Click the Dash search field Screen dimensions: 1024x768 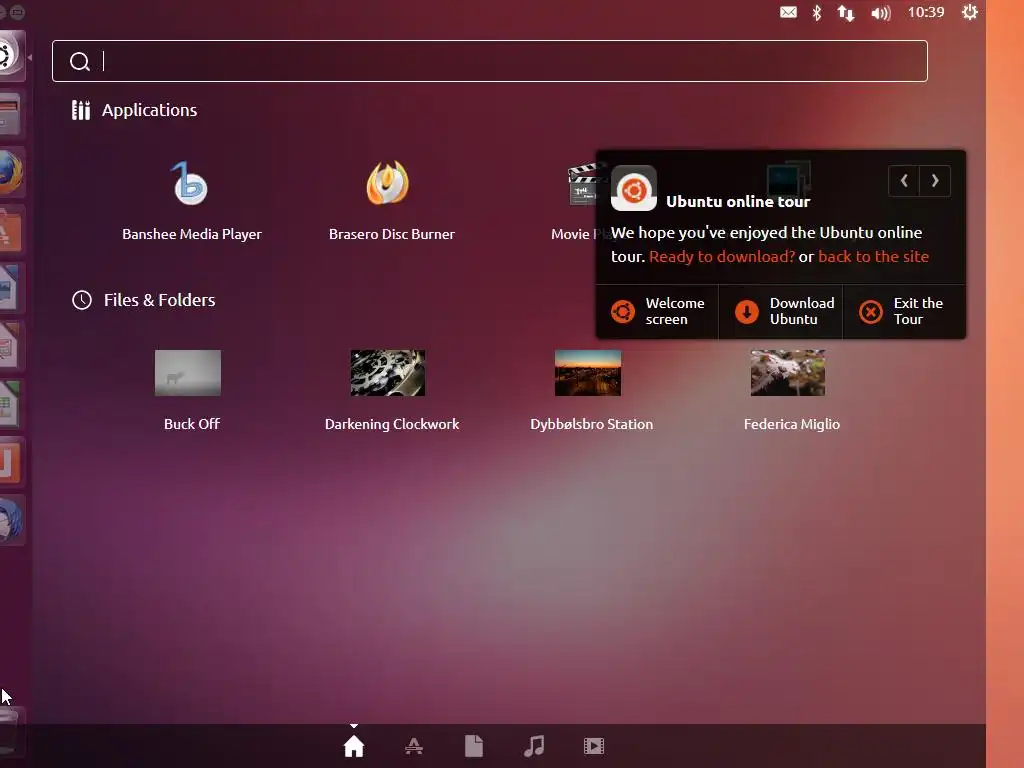[x=490, y=61]
